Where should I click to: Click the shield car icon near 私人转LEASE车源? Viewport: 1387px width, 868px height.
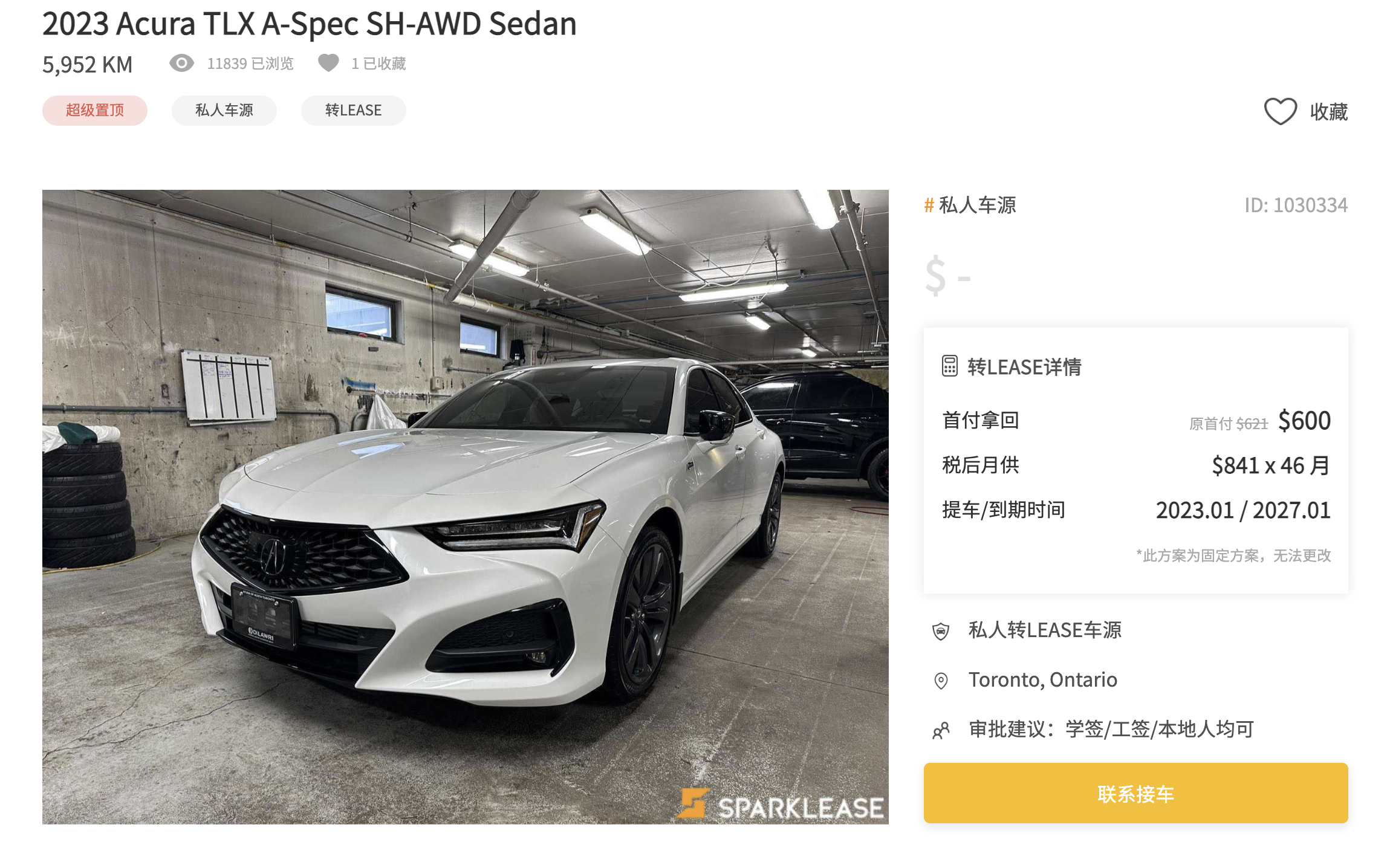coord(941,631)
